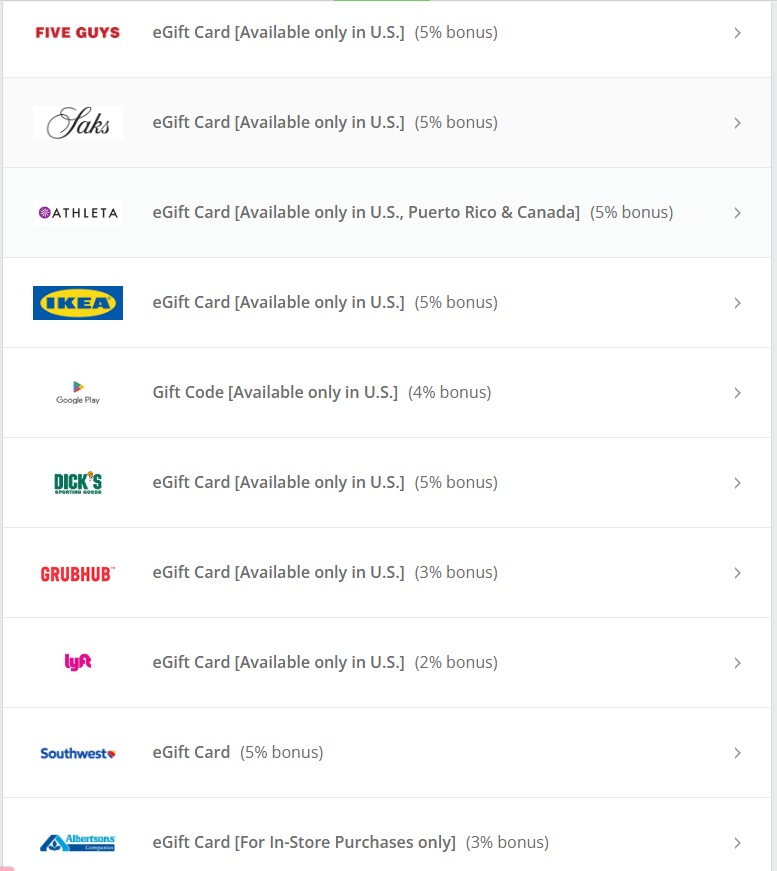Expand the Five Guys row chevron
The height and width of the screenshot is (871, 777).
(737, 33)
